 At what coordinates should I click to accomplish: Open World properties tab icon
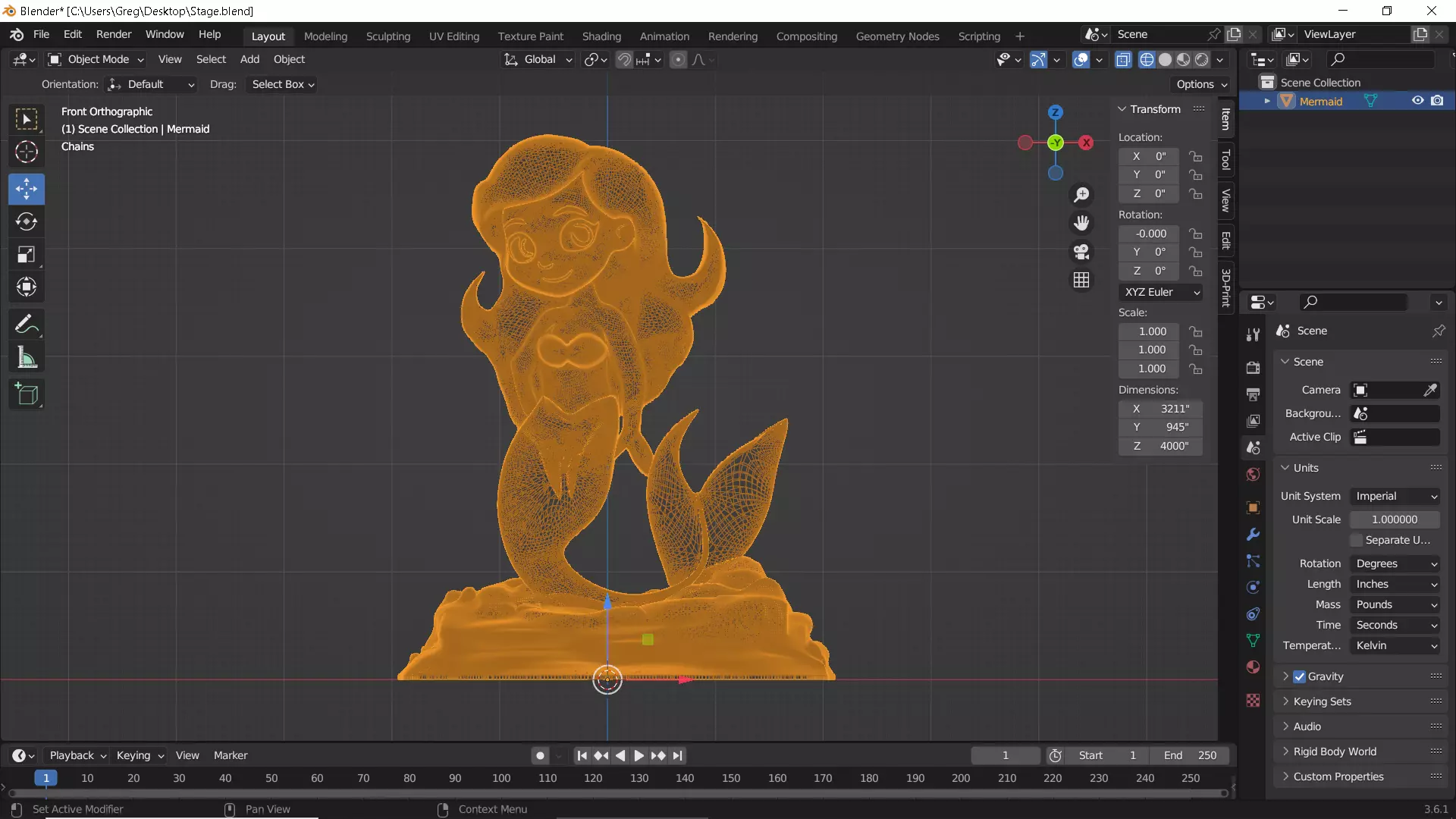click(1253, 475)
